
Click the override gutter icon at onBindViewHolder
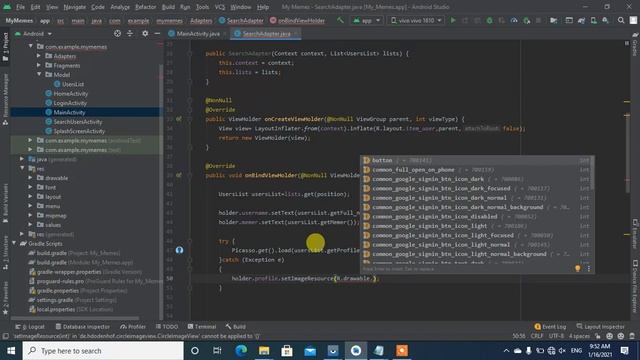[x=179, y=175]
